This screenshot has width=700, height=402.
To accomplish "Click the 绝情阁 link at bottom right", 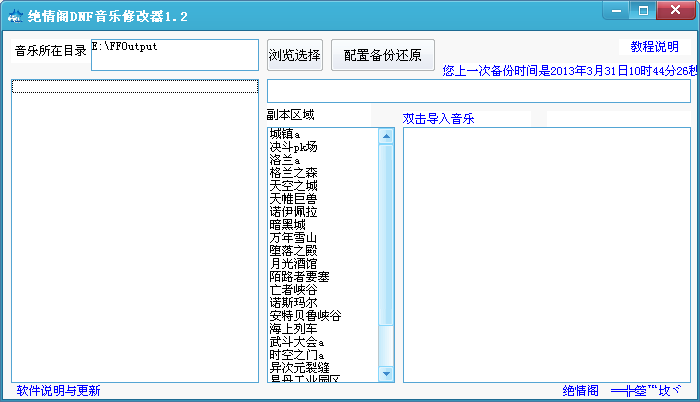I will coord(580,391).
